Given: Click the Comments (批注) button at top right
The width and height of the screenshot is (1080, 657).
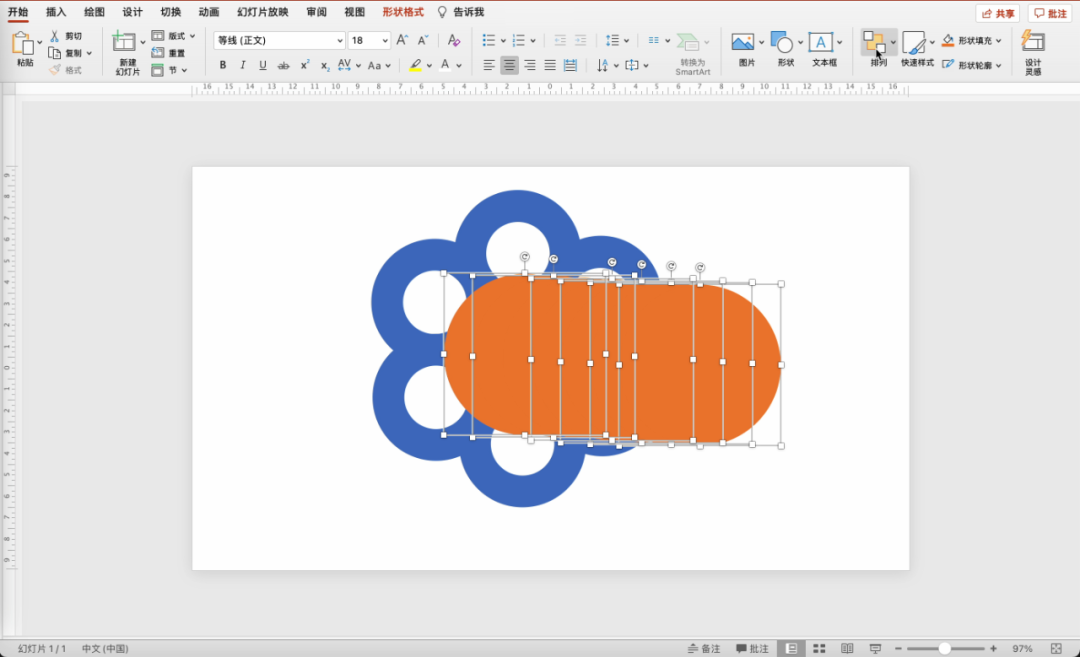Looking at the screenshot, I should (1050, 13).
